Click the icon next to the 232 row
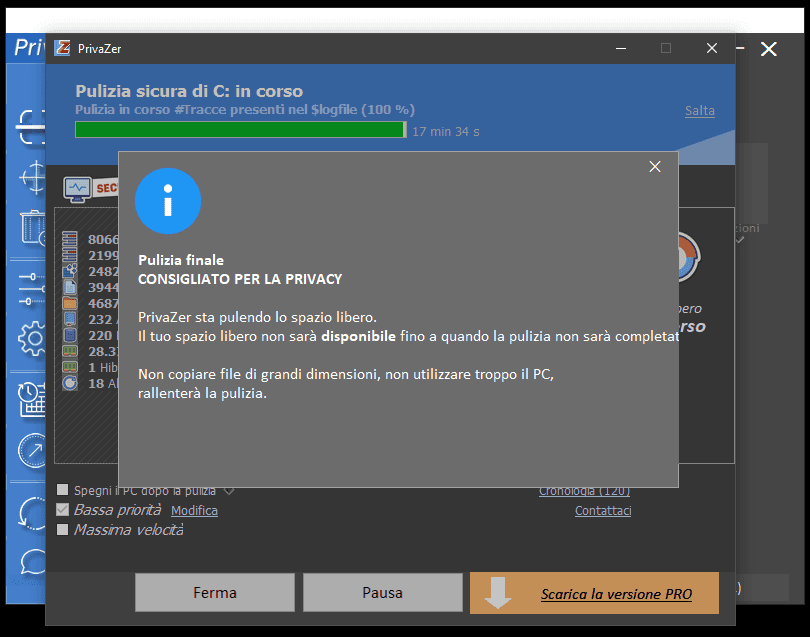 click(70, 319)
